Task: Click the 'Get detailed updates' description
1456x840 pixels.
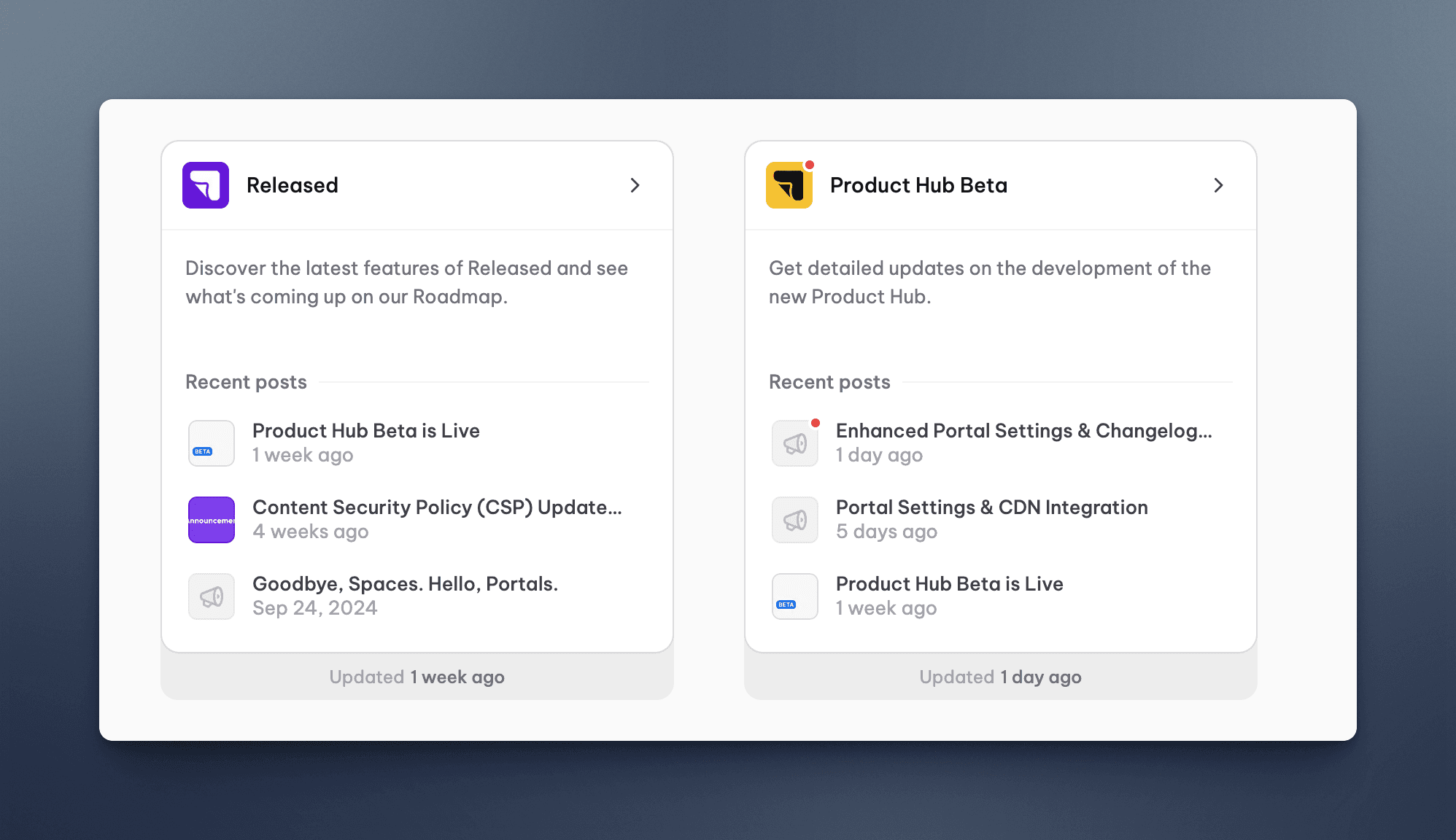Action: point(990,282)
